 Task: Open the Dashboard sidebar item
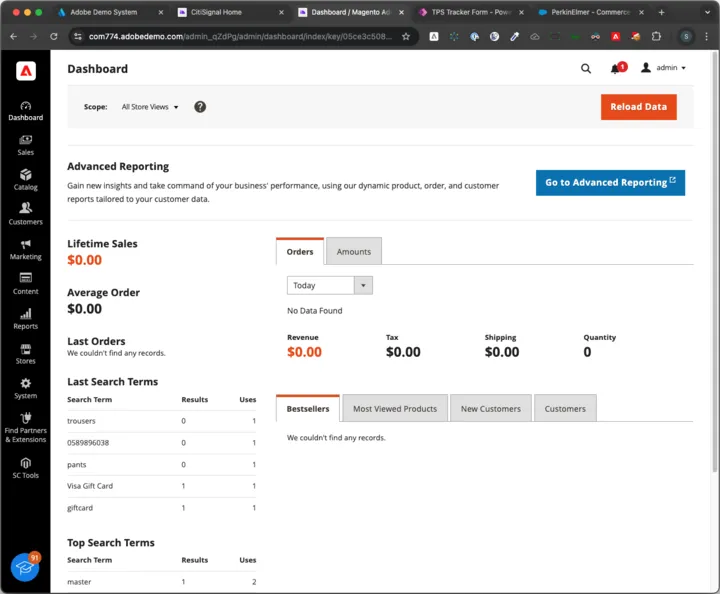[26, 111]
